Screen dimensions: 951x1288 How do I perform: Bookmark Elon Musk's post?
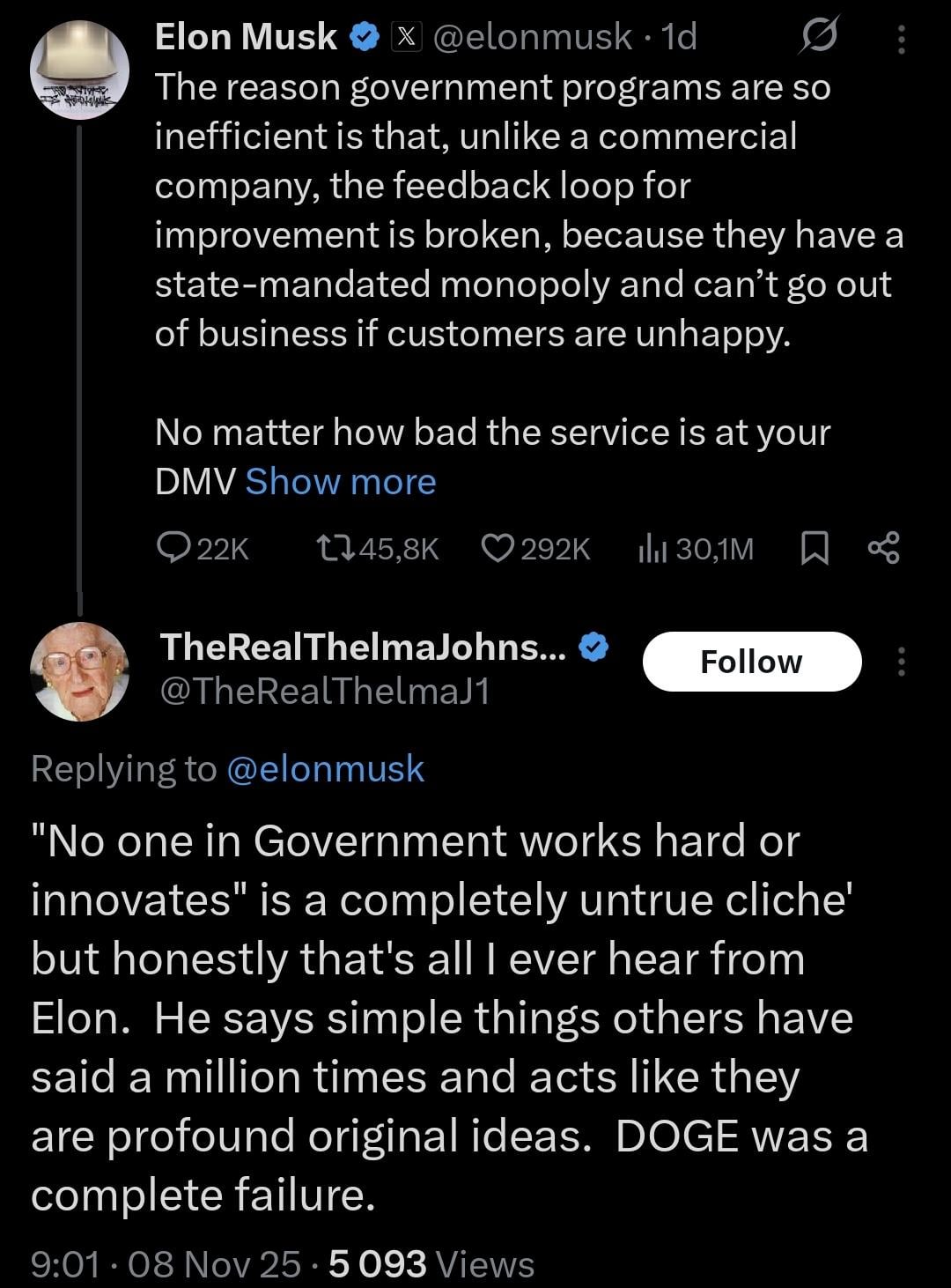point(815,549)
